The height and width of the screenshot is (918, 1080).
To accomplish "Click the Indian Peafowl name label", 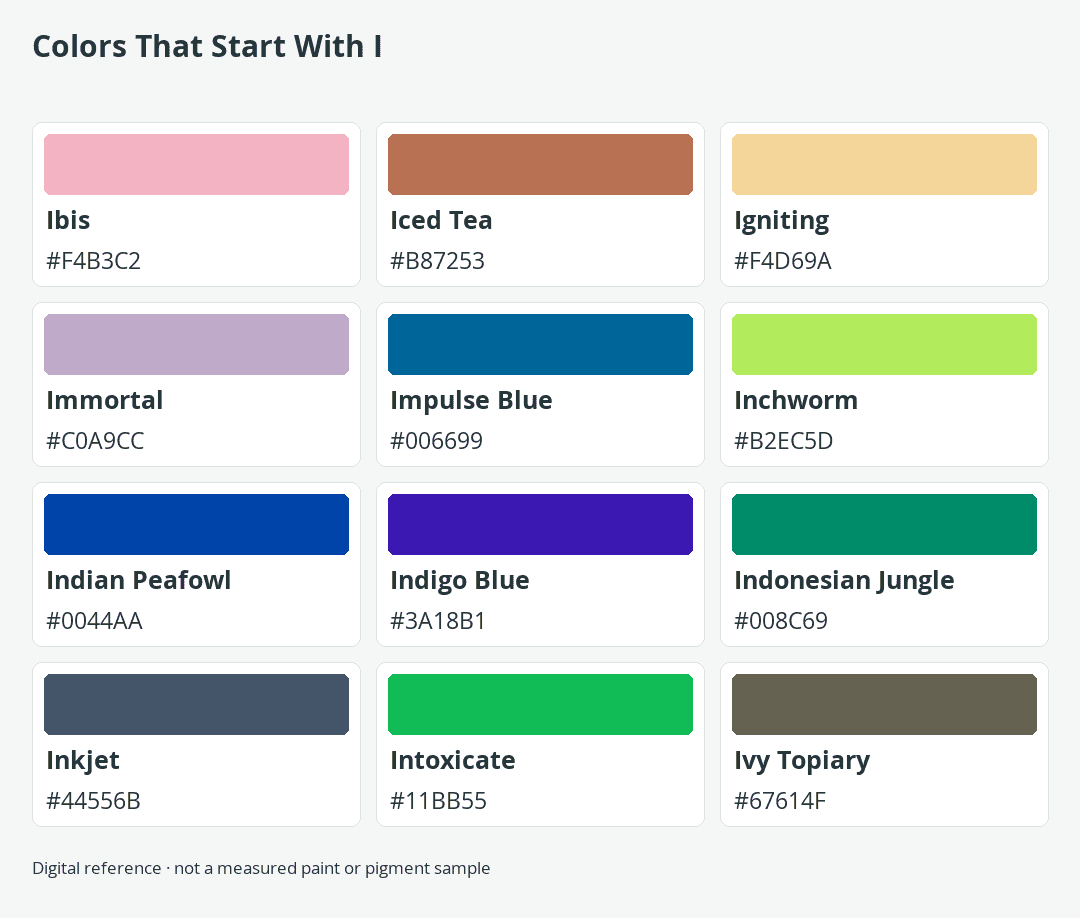I will point(138,580).
